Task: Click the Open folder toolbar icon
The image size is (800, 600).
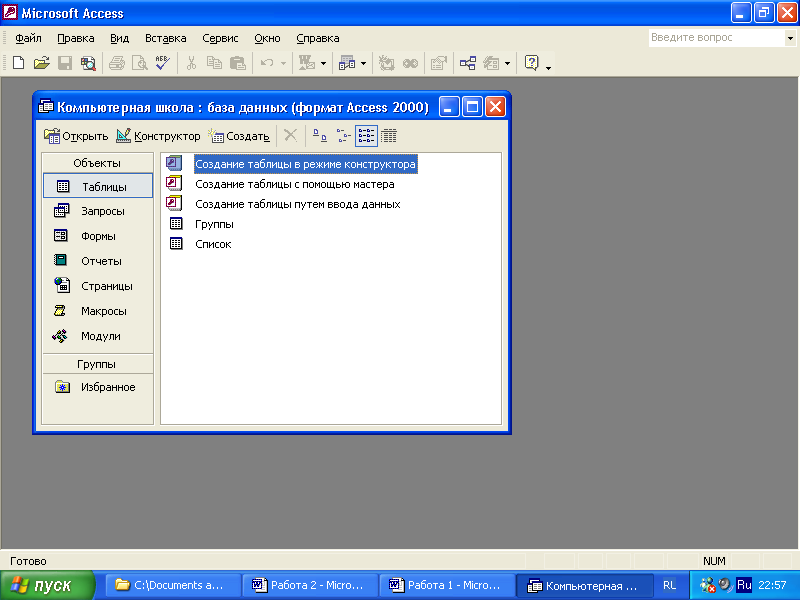Action: [x=42, y=63]
